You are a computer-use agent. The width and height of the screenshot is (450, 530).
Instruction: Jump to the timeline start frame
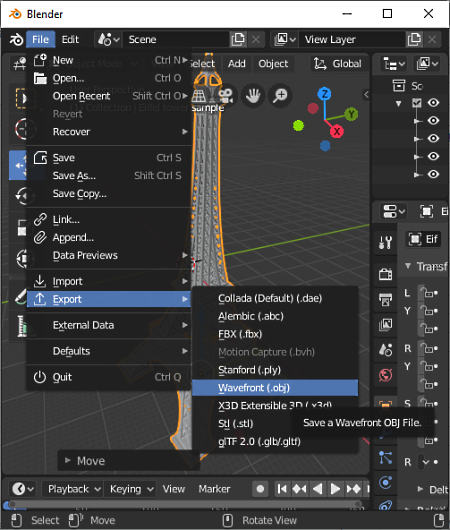coord(282,489)
